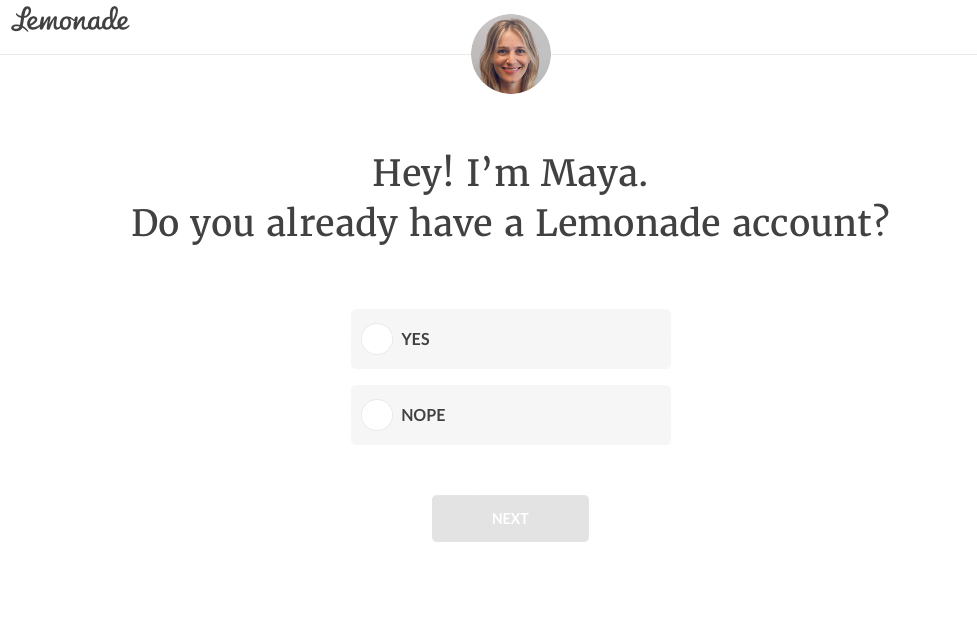Screen dimensions: 977x635
Task: Click the unfilled circle next to NOPE
Action: pyautogui.click(x=377, y=415)
